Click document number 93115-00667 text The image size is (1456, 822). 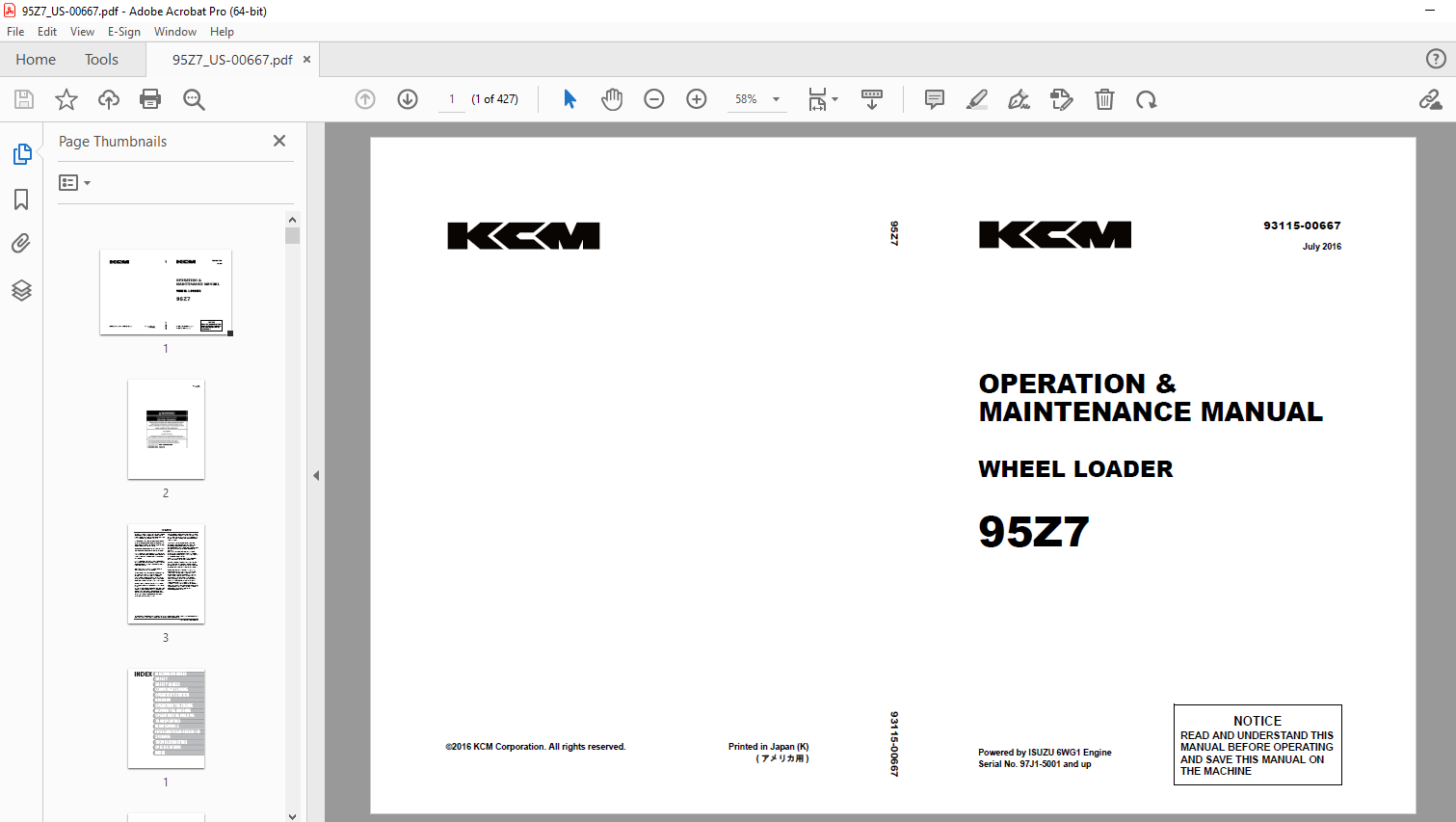(x=1302, y=225)
